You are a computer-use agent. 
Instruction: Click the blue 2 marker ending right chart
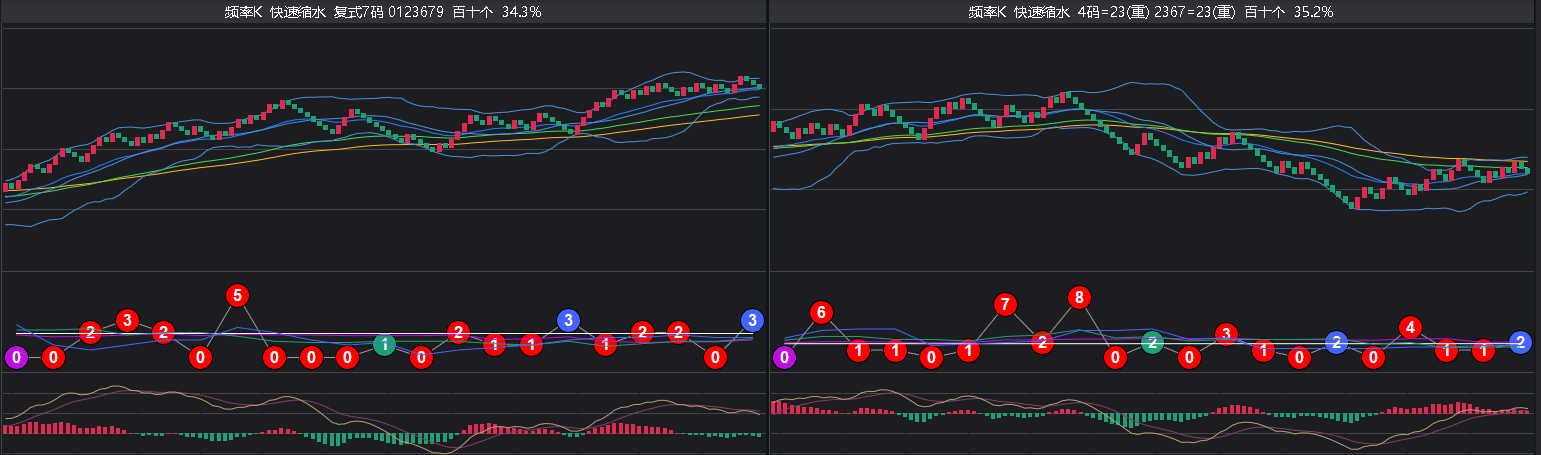point(1520,342)
